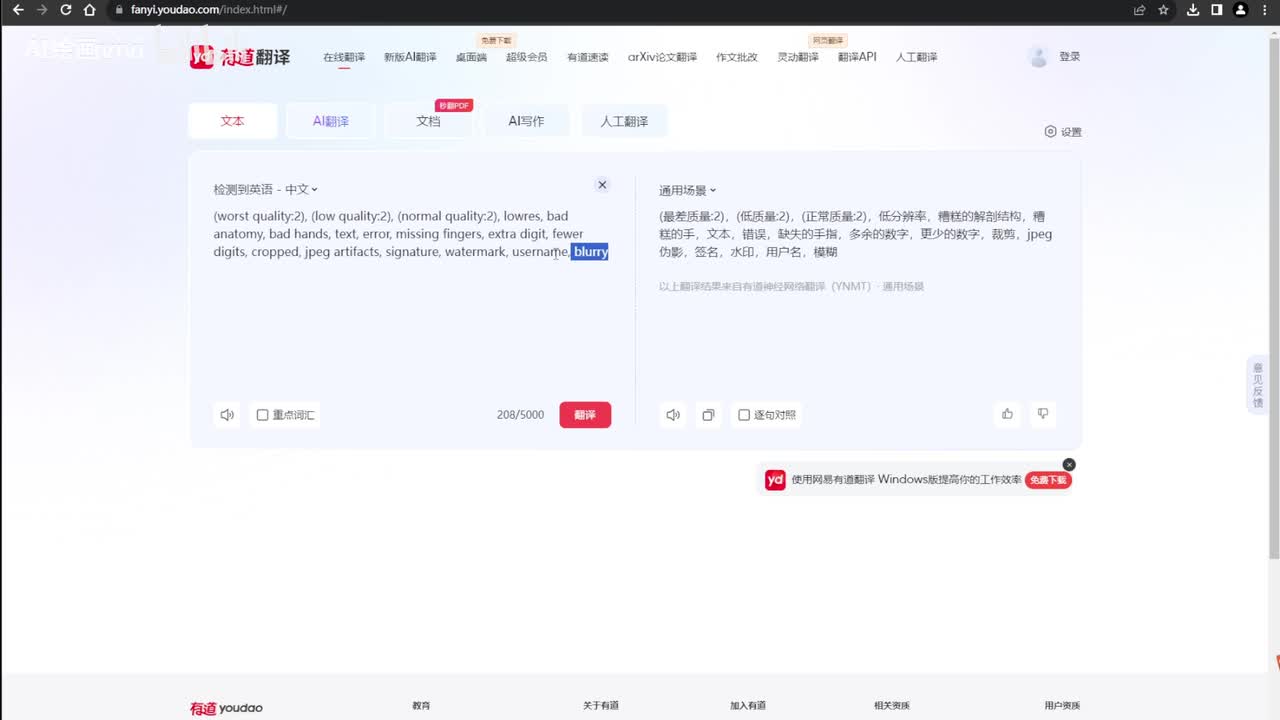The width and height of the screenshot is (1280, 720).
Task: Switch to the AI翻译 tab
Action: click(x=331, y=121)
